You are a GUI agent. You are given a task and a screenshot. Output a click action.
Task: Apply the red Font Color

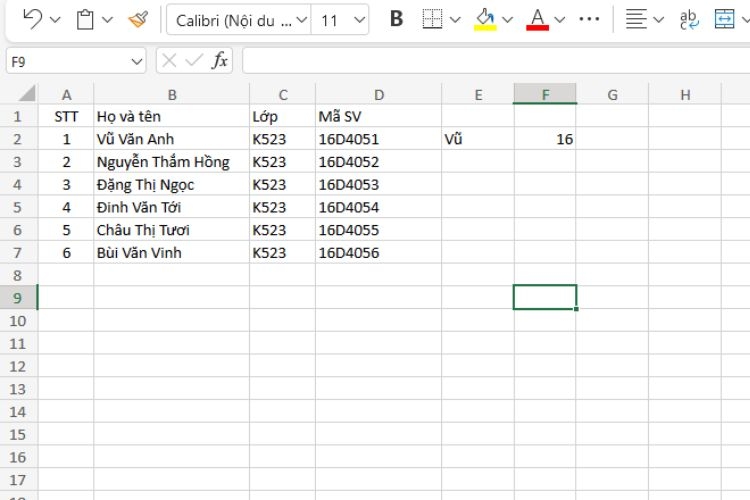[537, 19]
